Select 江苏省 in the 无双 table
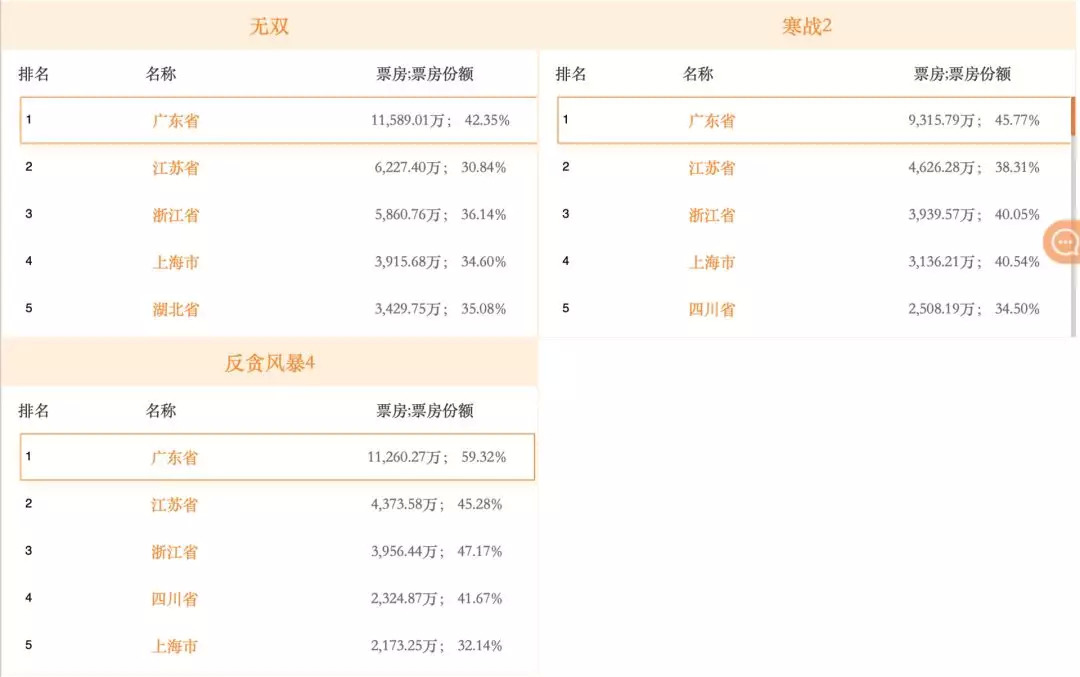 (176, 168)
